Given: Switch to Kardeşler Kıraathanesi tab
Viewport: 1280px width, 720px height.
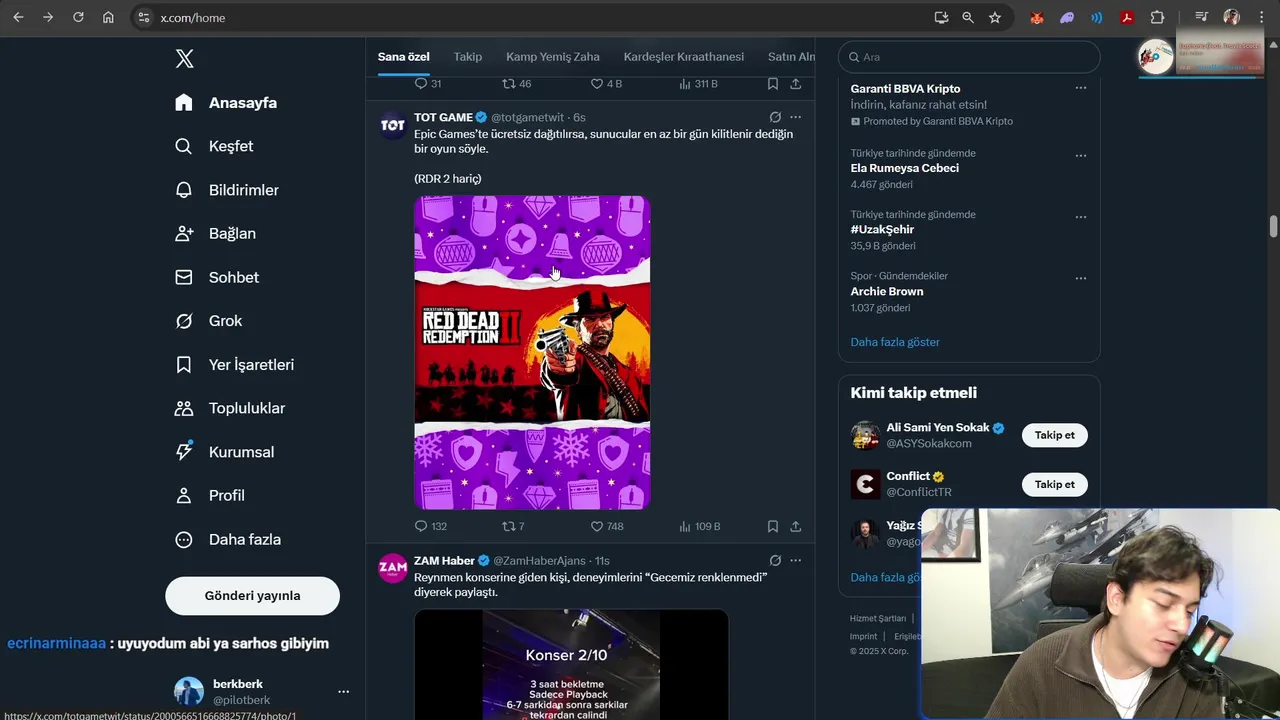Looking at the screenshot, I should 684,57.
